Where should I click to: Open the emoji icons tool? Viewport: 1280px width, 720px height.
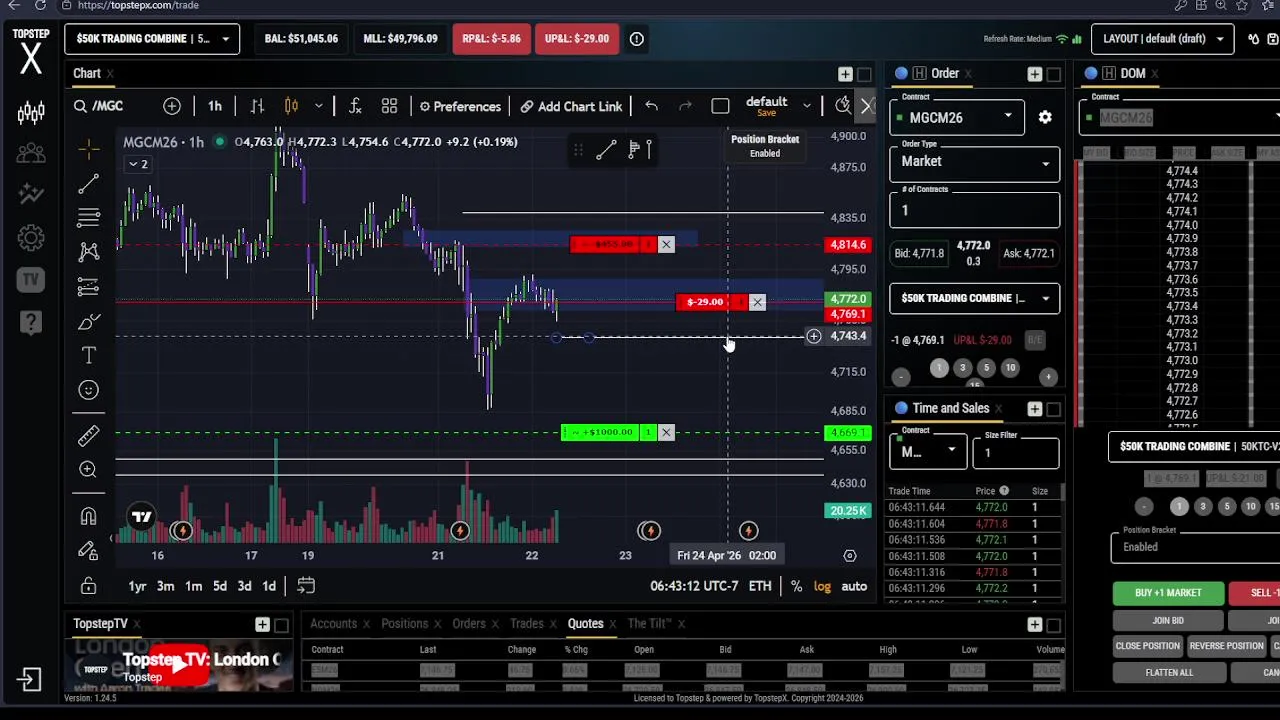[89, 390]
